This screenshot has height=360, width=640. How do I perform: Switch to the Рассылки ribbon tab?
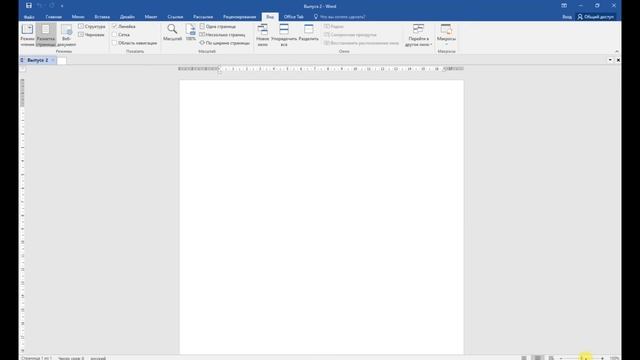pyautogui.click(x=203, y=17)
